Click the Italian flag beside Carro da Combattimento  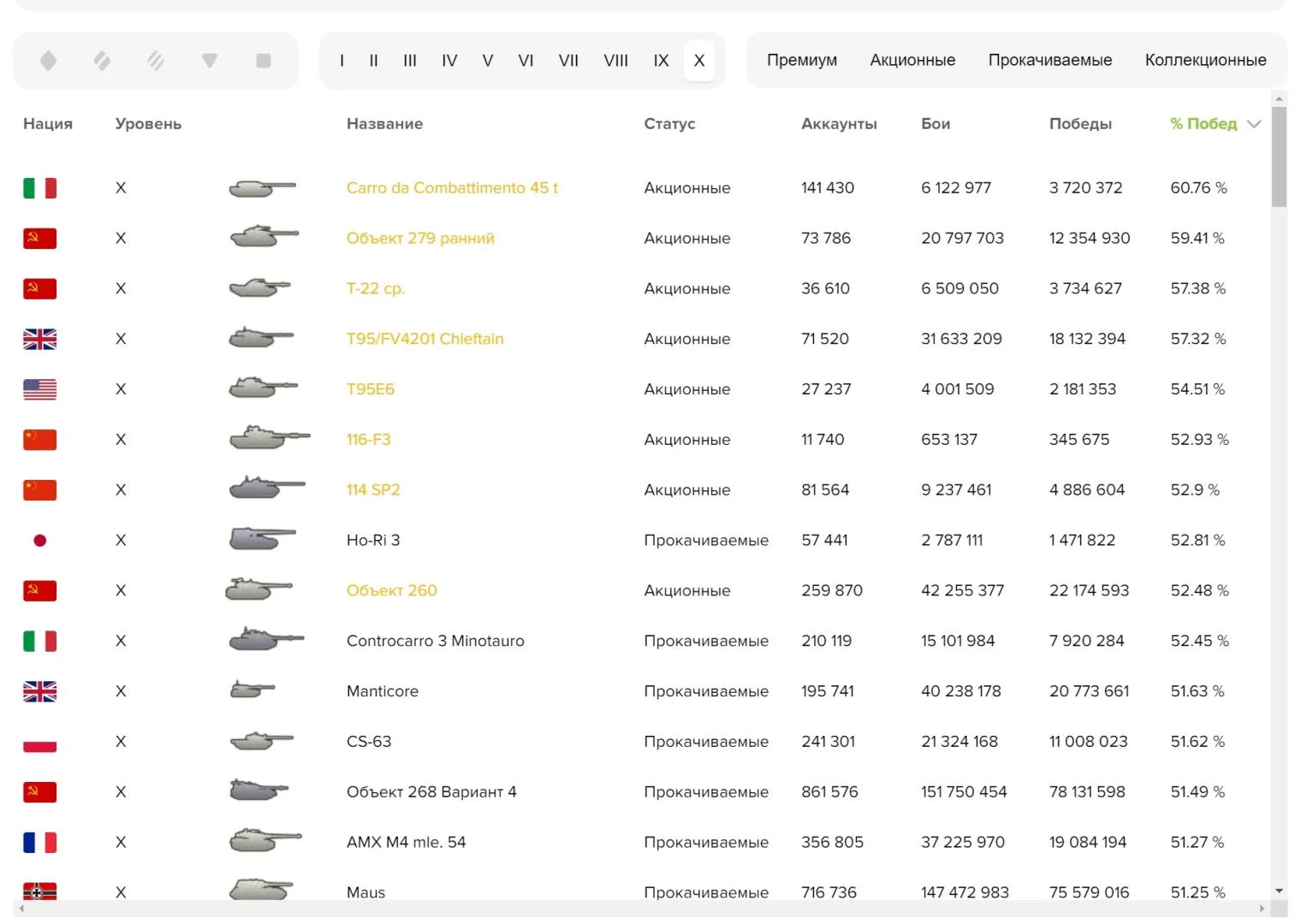pyautogui.click(x=39, y=188)
